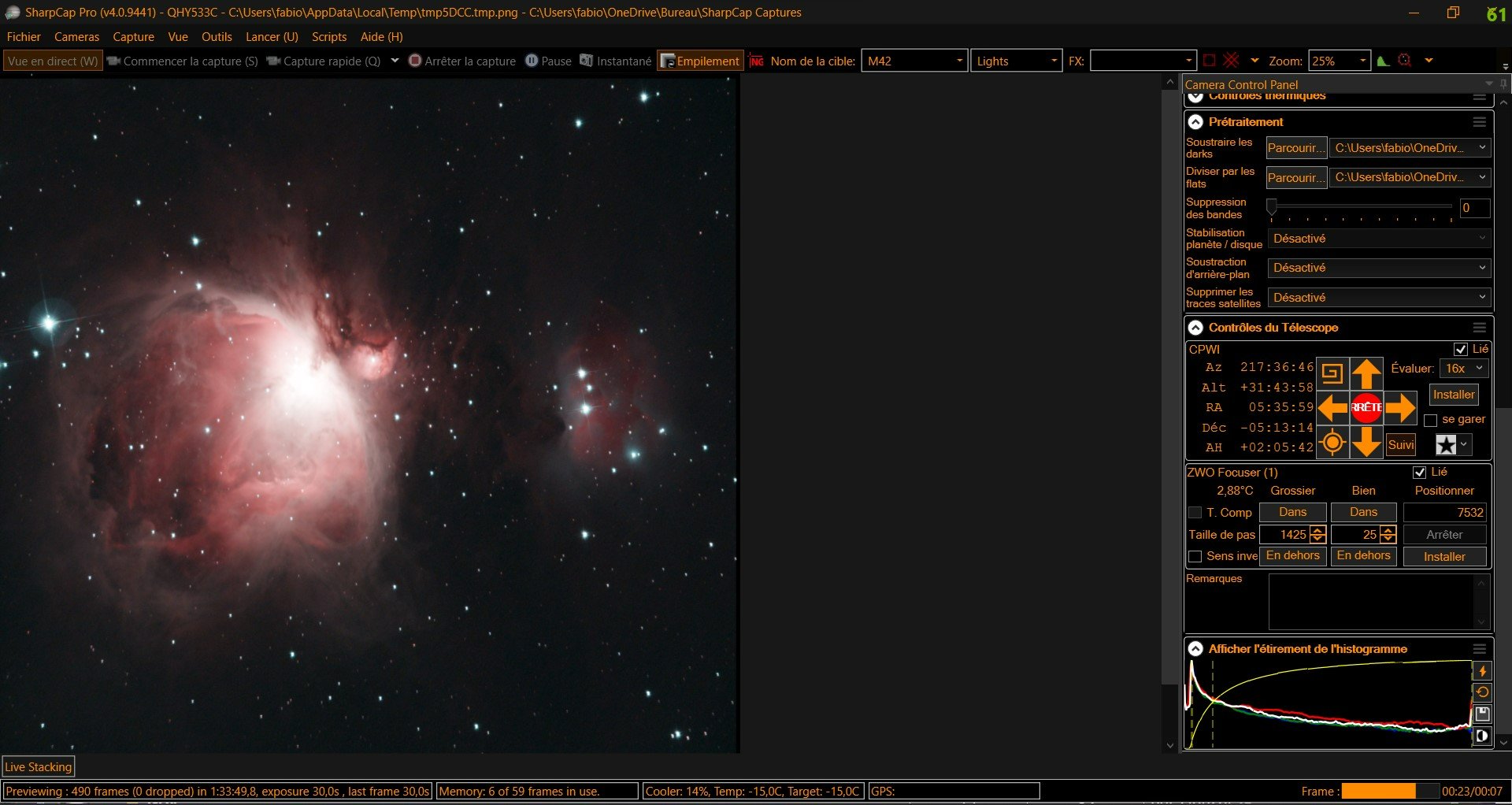The image size is (1512, 805).
Task: Open the Scripts menu
Action: 329,36
